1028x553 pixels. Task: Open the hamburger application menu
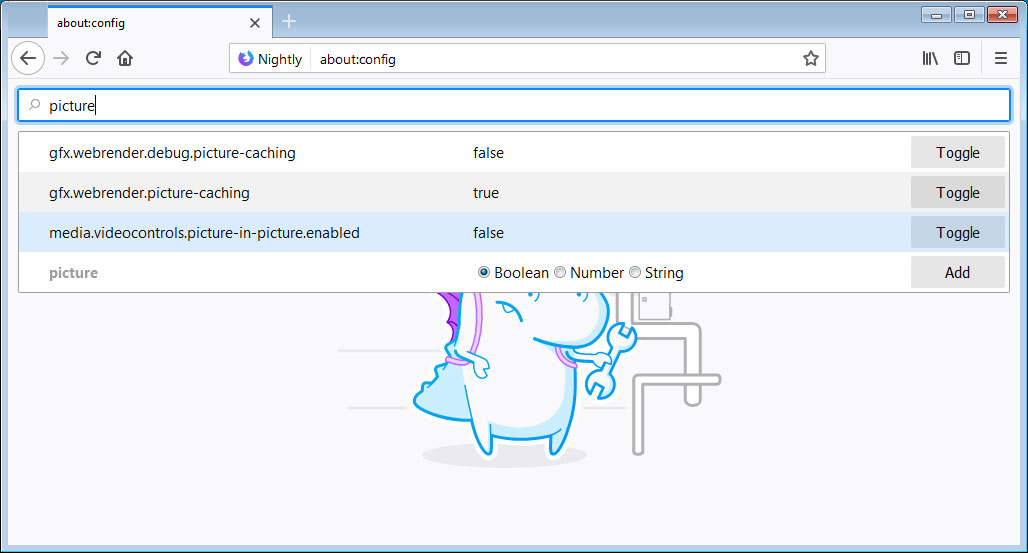(x=1000, y=58)
